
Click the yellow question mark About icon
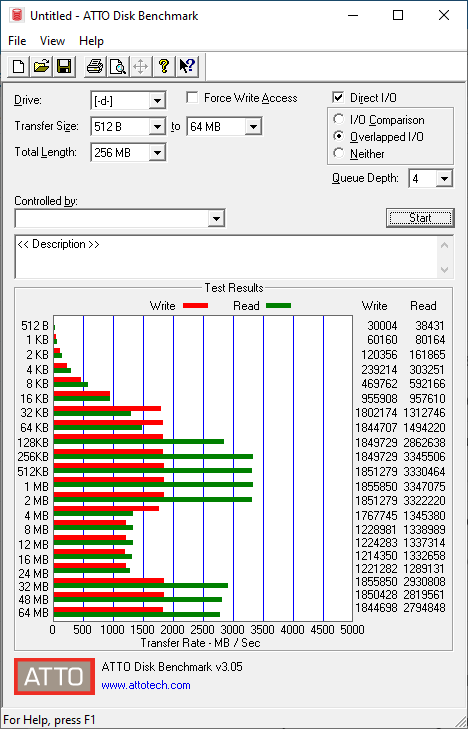[x=164, y=66]
